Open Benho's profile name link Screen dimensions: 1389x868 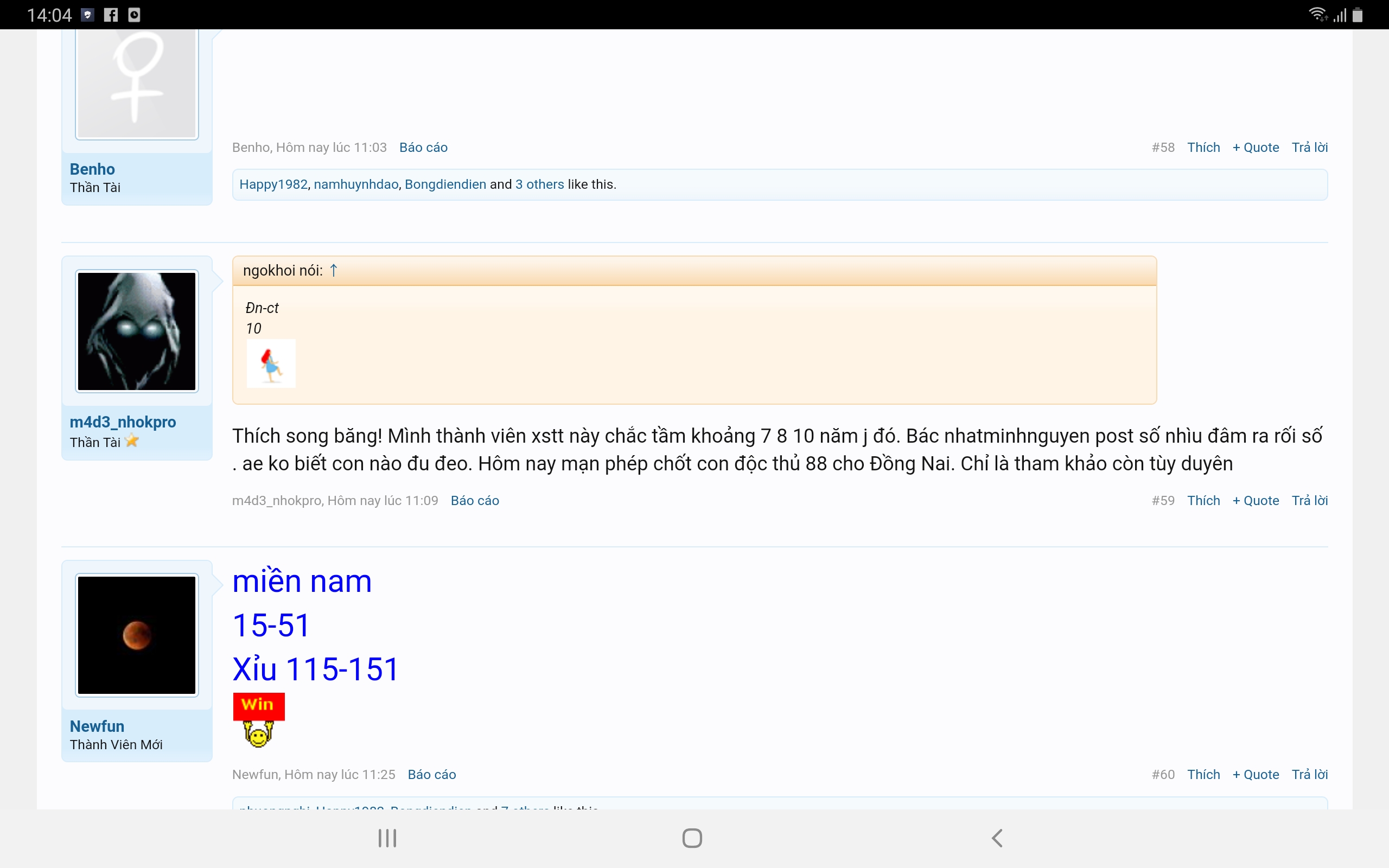coord(92,169)
